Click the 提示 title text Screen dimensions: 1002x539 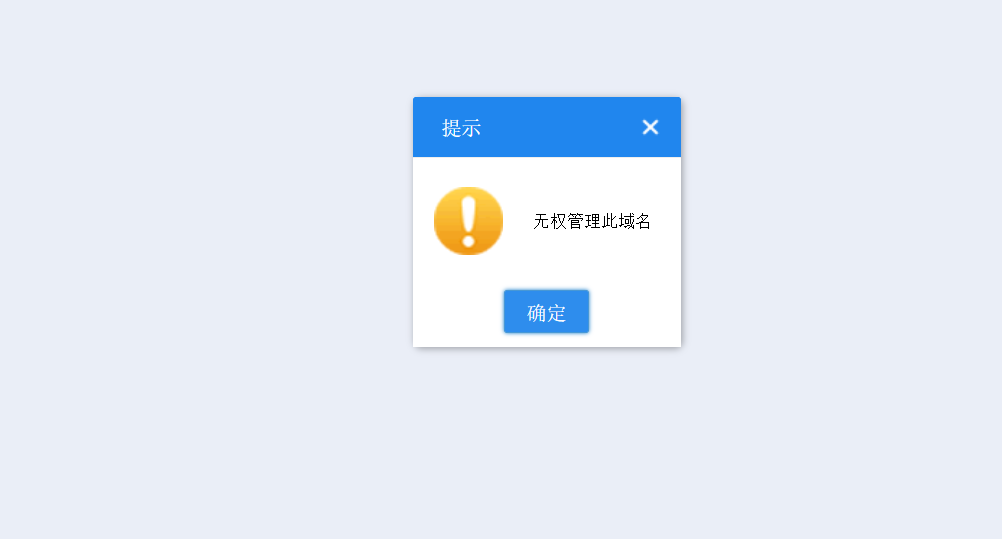click(x=461, y=128)
